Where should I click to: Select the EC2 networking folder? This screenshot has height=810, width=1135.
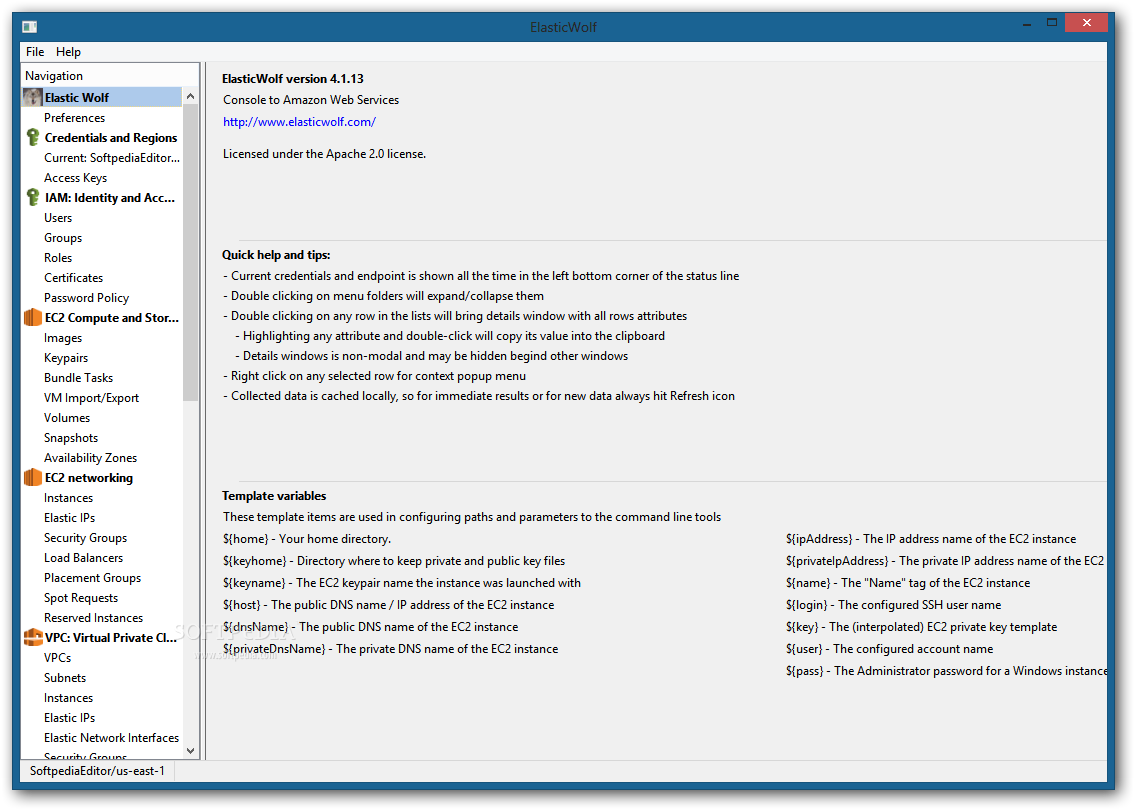tap(89, 478)
